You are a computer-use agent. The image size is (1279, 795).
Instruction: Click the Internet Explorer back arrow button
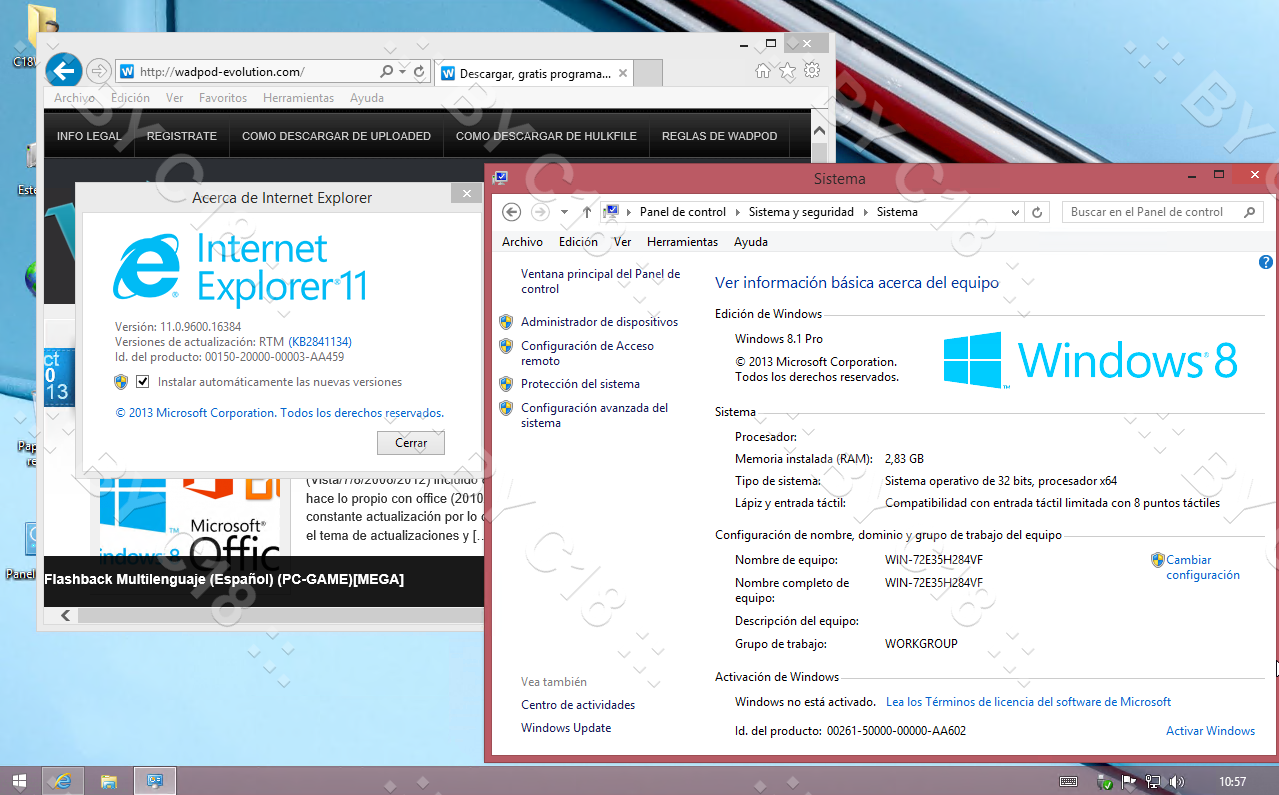point(64,71)
